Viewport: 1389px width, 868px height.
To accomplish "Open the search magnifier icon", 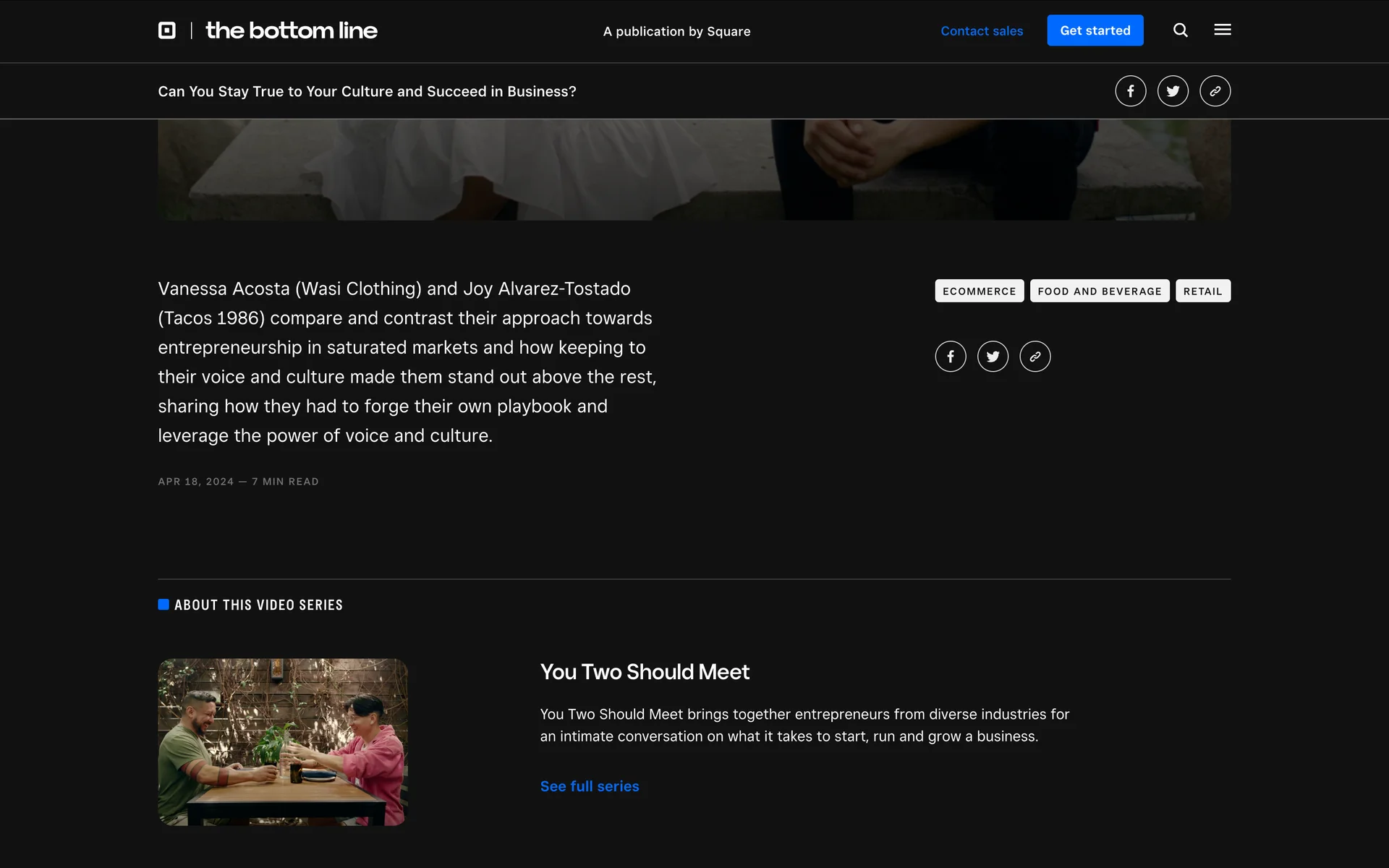I will [1181, 30].
